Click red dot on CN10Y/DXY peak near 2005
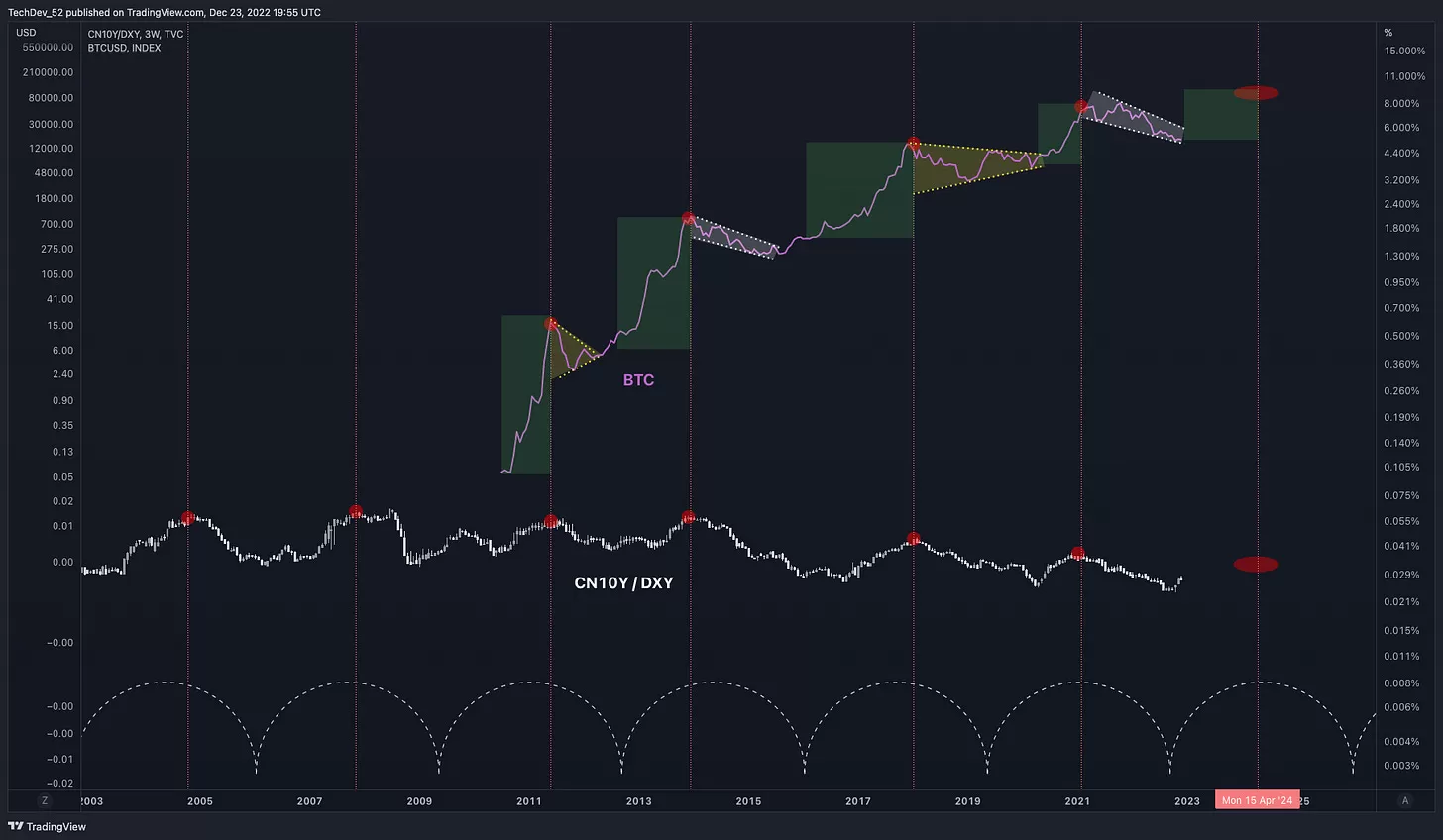 pyautogui.click(x=188, y=518)
